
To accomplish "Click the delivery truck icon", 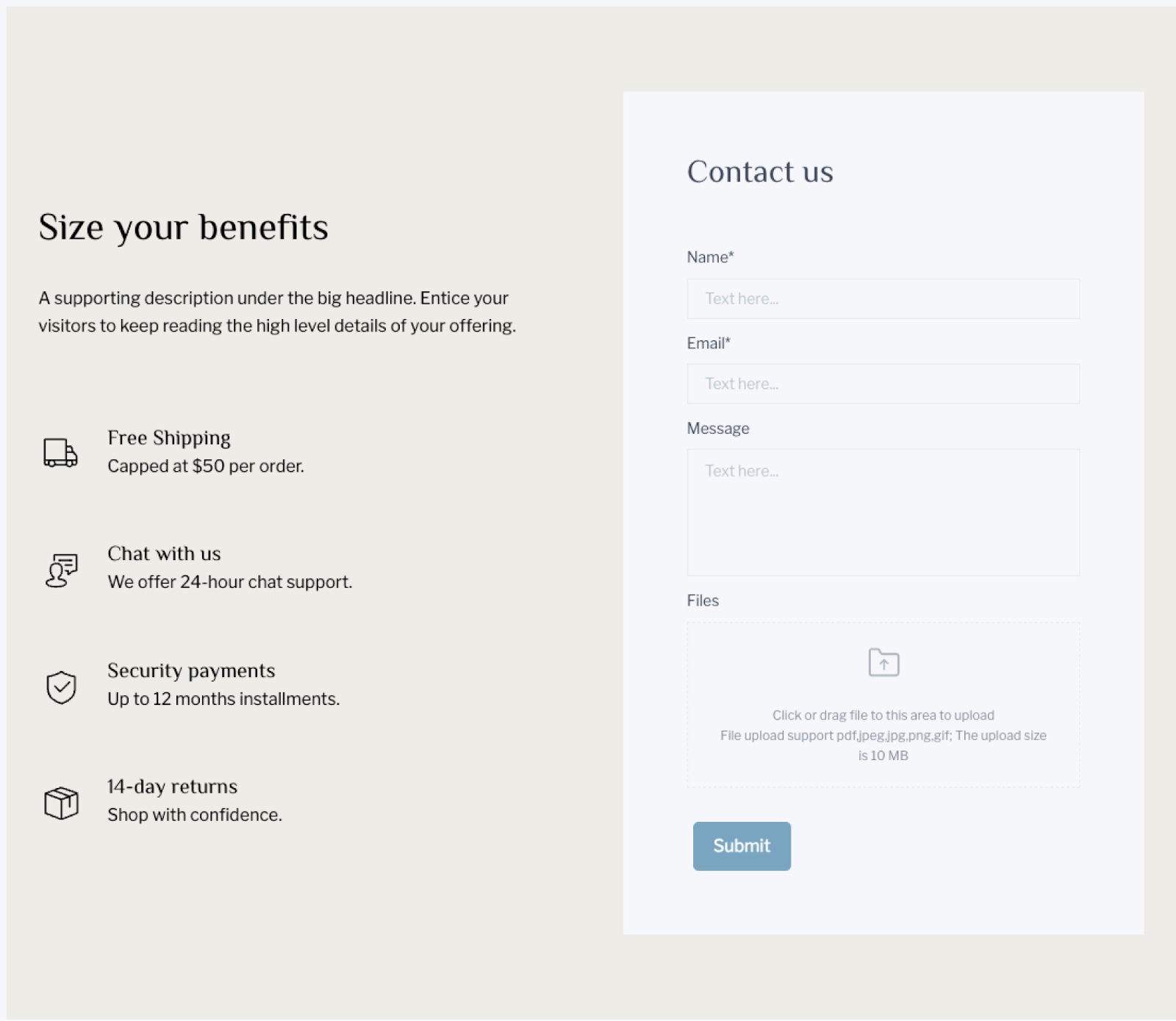I will point(60,453).
